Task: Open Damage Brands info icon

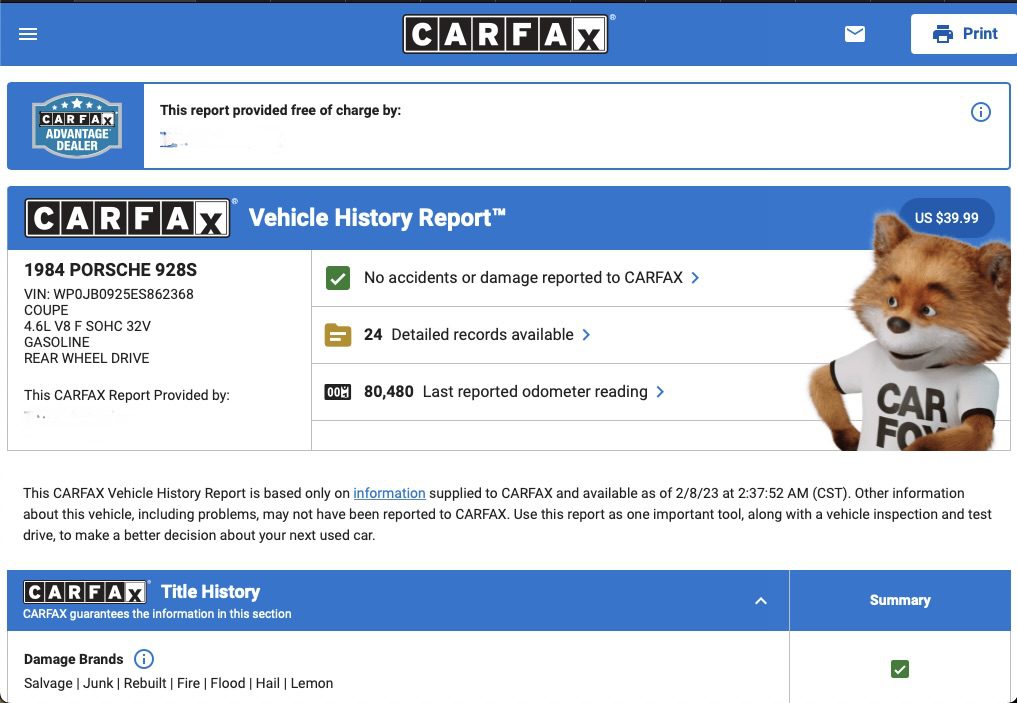Action: point(144,659)
